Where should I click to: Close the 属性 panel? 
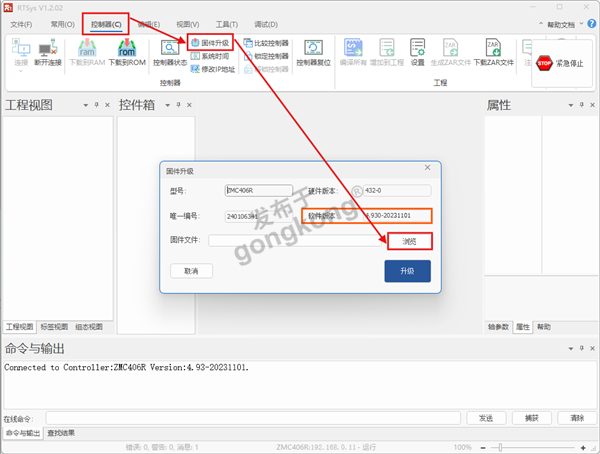[x=592, y=105]
